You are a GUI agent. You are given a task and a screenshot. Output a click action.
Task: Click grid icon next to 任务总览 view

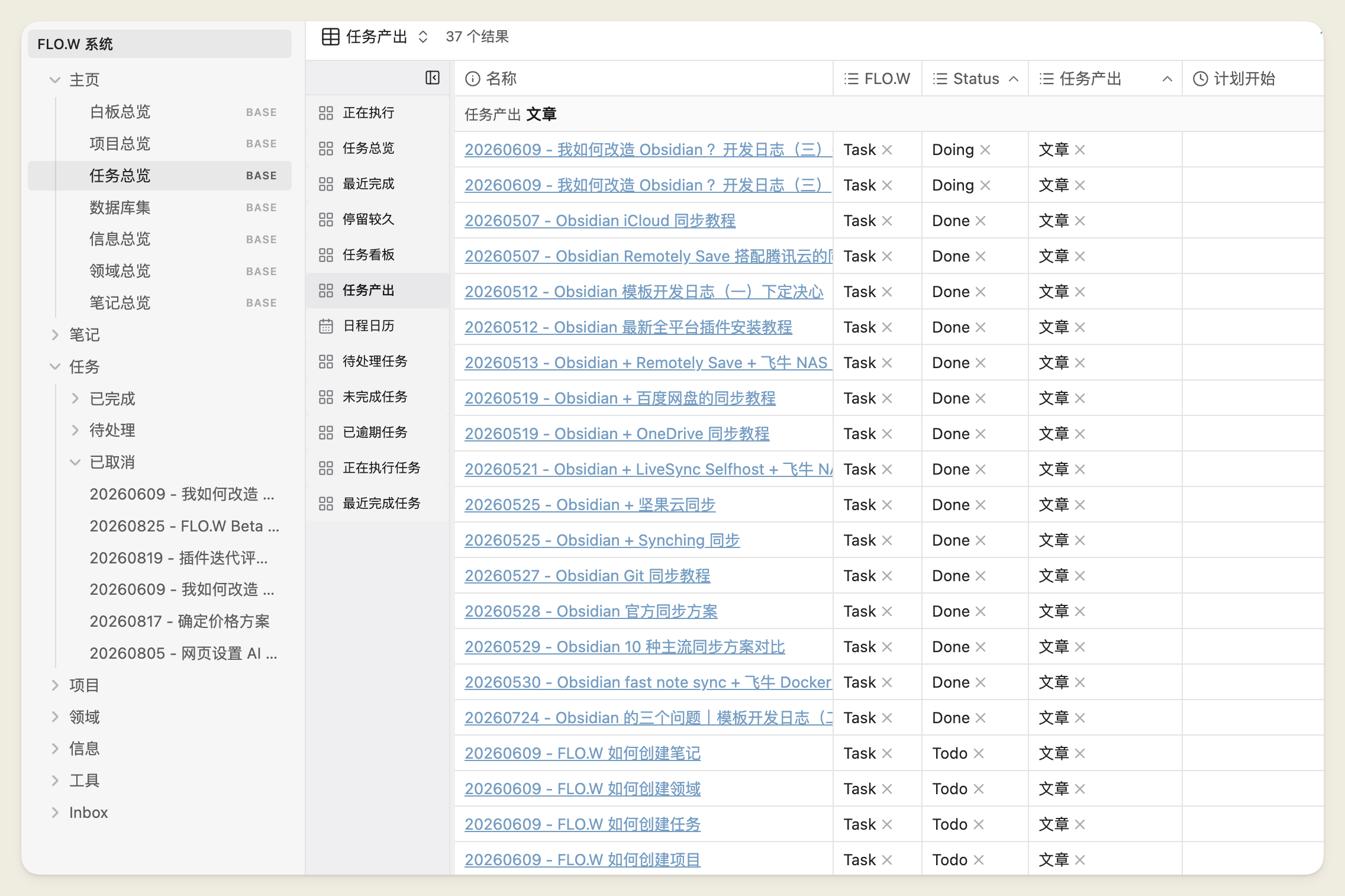point(326,149)
